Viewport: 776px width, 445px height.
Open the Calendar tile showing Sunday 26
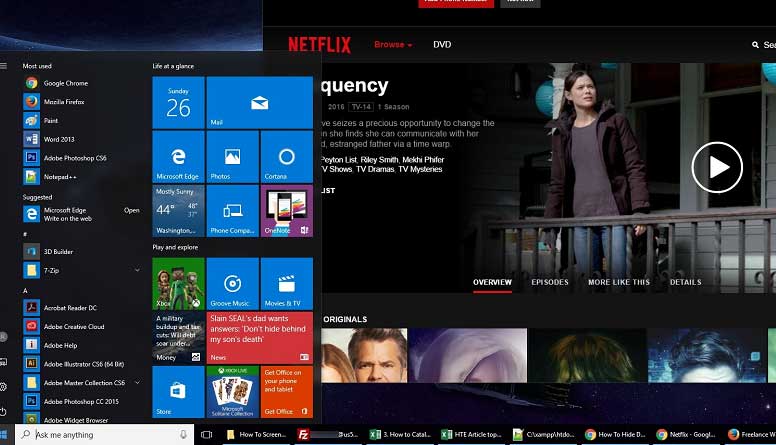tap(178, 102)
